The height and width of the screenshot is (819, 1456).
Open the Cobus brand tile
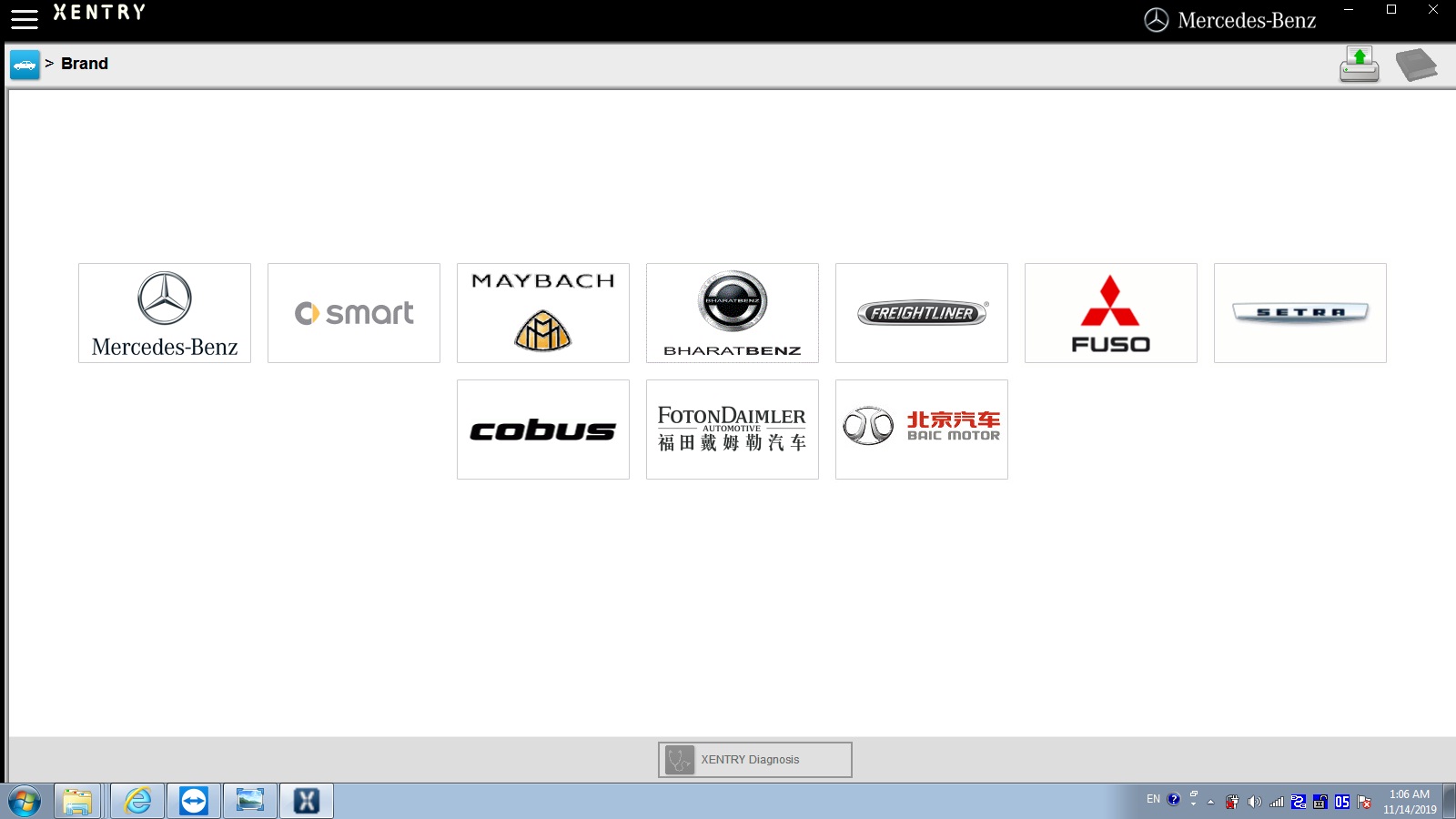tap(543, 430)
